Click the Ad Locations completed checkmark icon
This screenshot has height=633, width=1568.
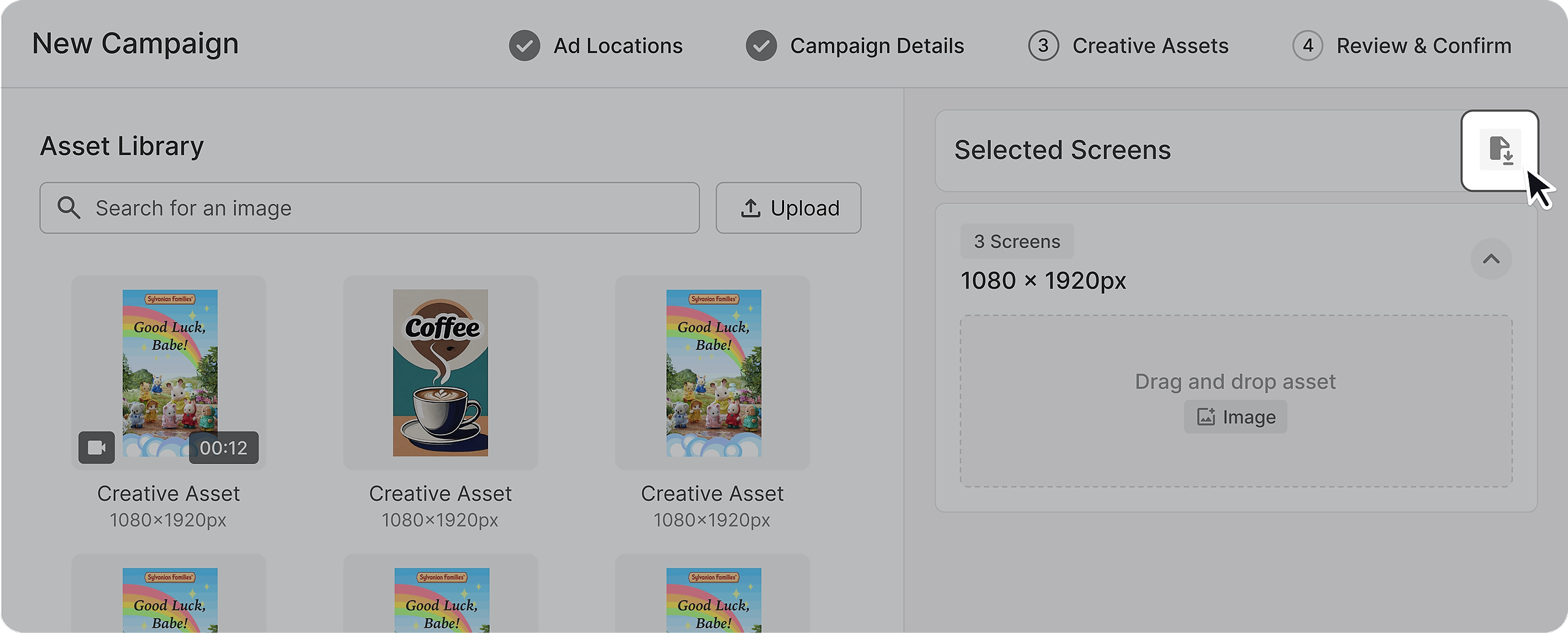[x=524, y=46]
